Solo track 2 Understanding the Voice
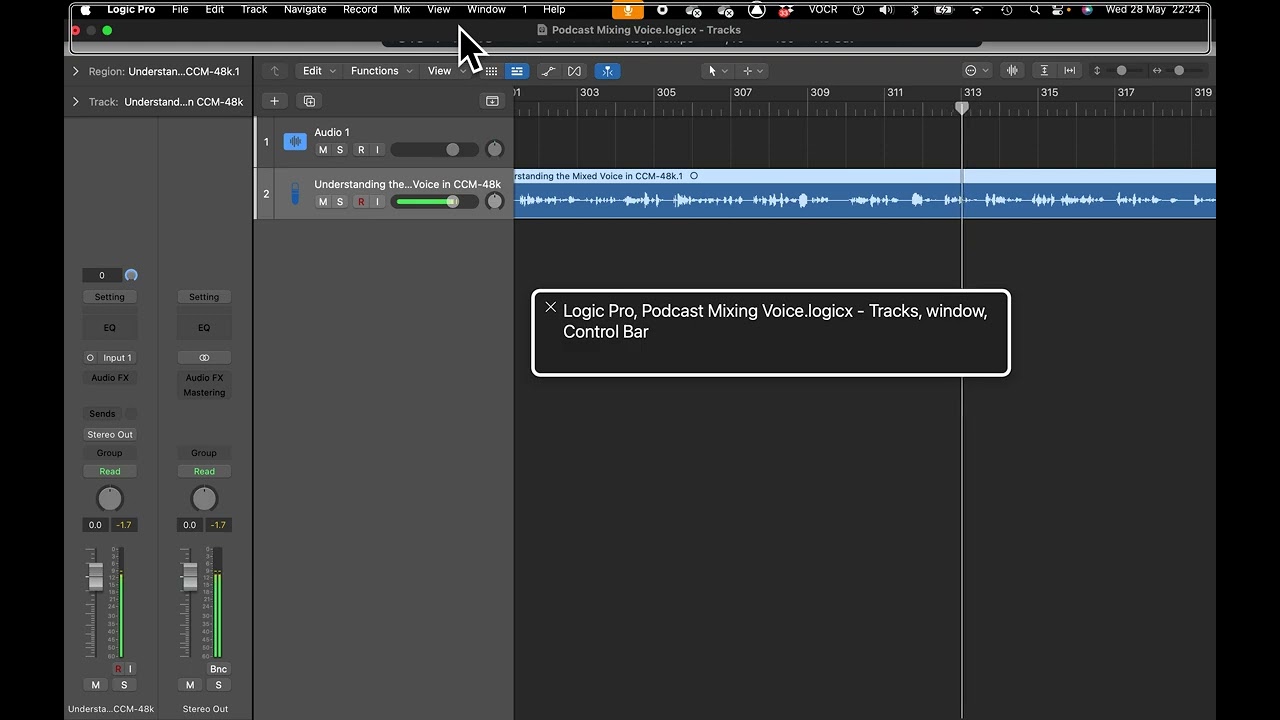Image resolution: width=1280 pixels, height=720 pixels. tap(340, 202)
